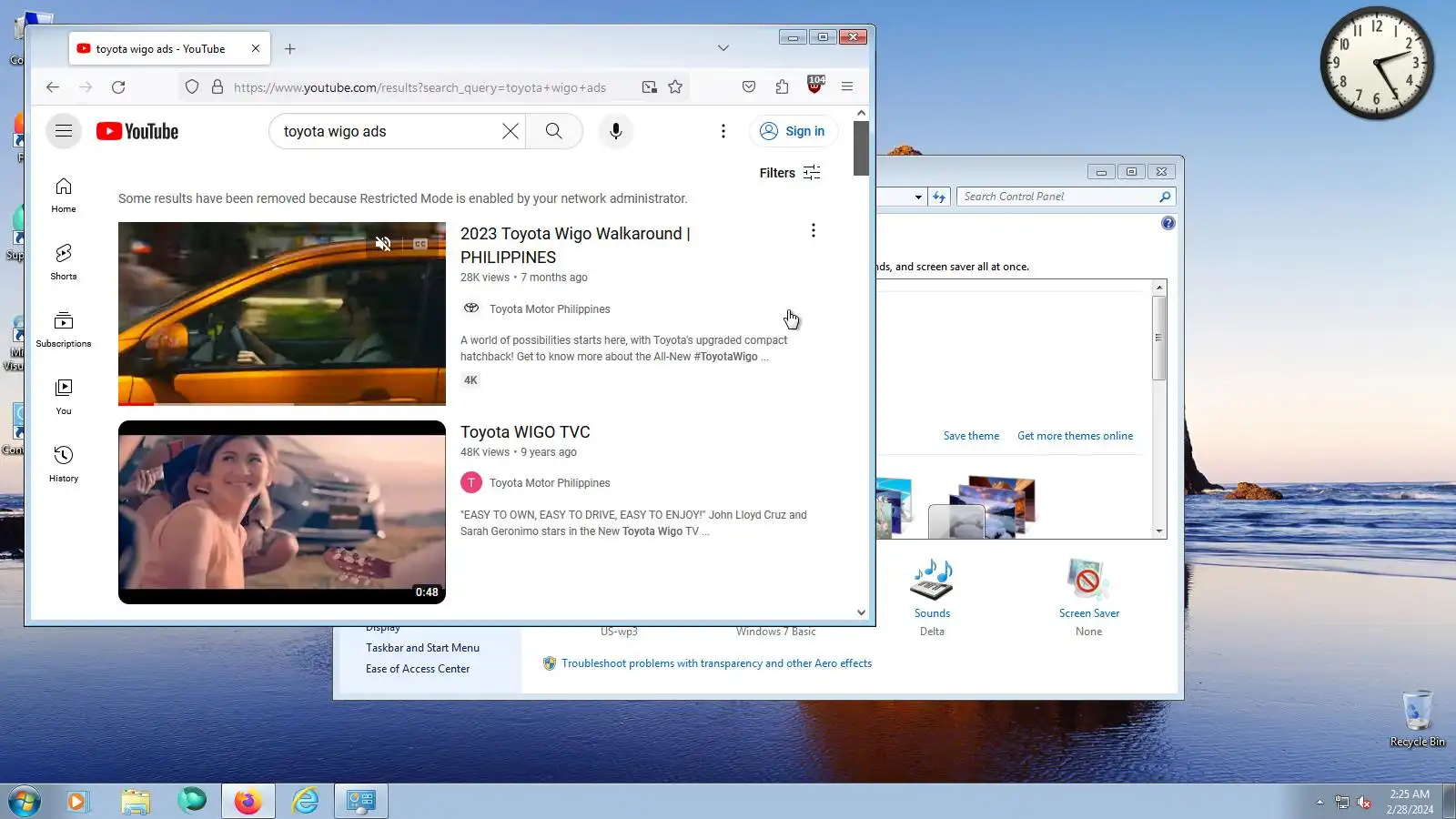
Task: Go back in Firefox
Action: 53,87
